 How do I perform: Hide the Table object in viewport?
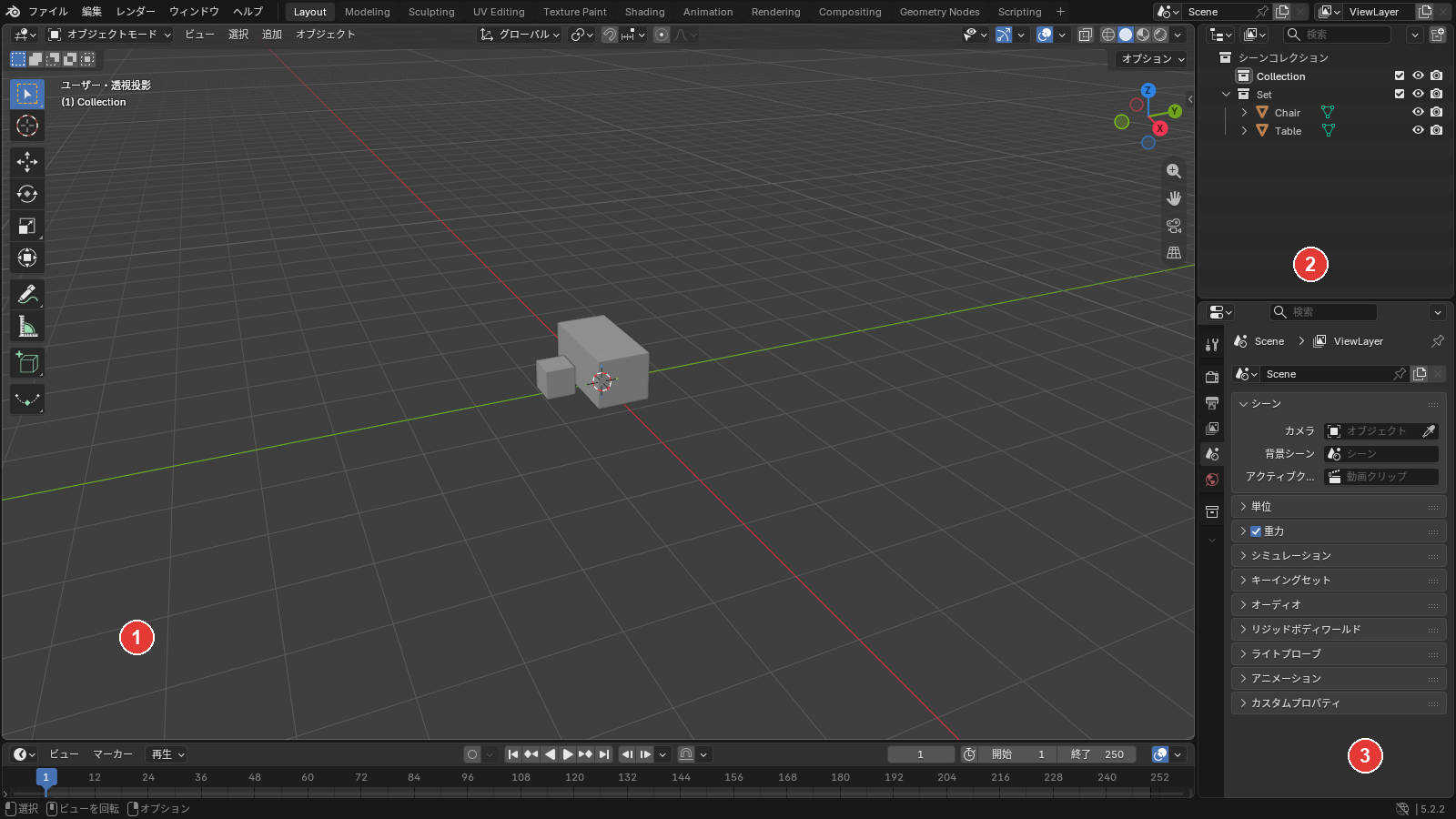point(1418,130)
